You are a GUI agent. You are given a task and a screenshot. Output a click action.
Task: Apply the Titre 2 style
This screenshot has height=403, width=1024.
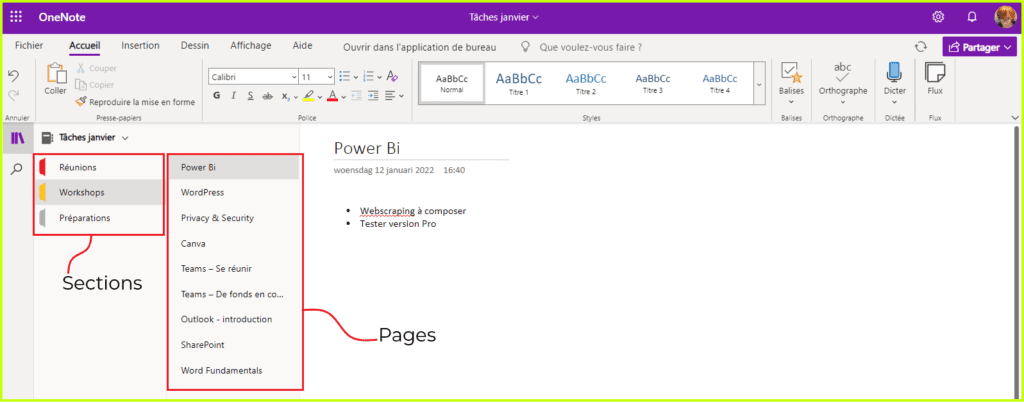coord(586,83)
